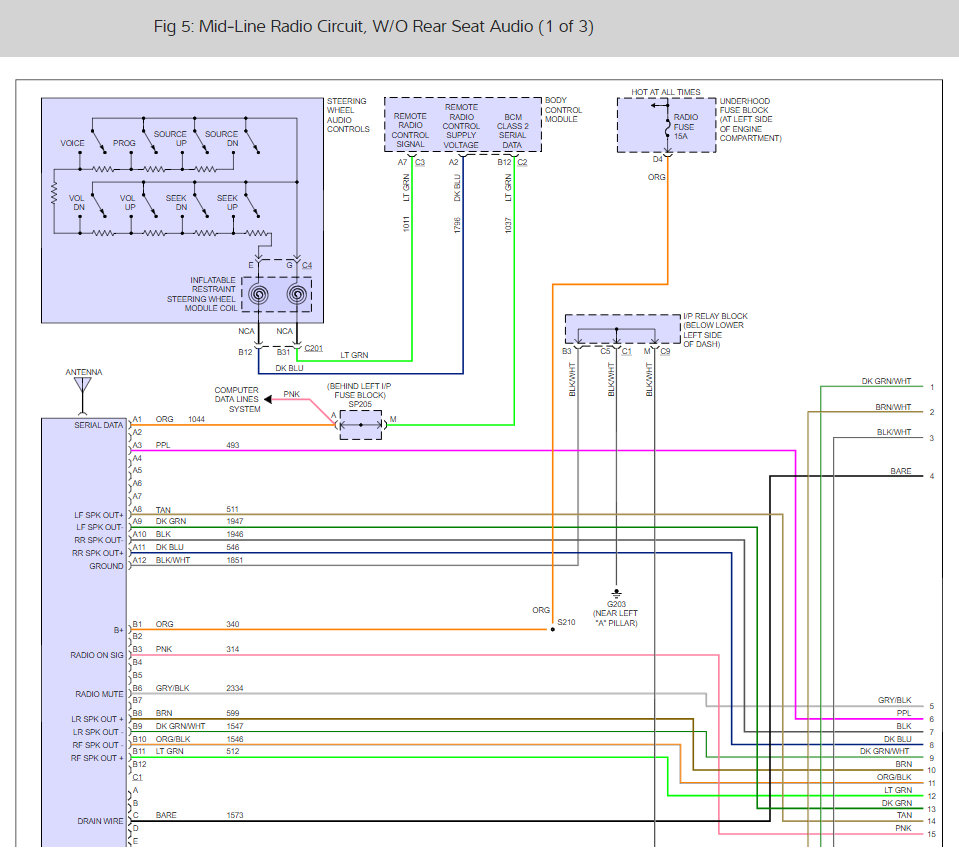Click the 'TAN' label at continuation 14
This screenshot has width=959, height=863.
pos(904,815)
